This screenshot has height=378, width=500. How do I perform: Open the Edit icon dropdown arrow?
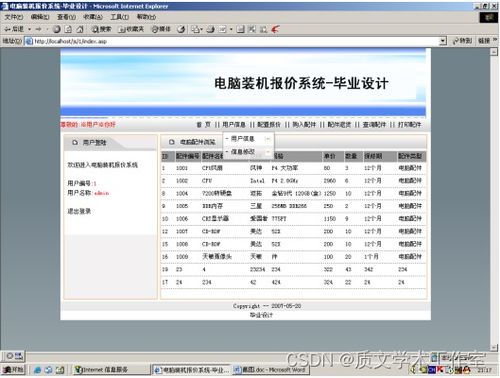coord(231,29)
